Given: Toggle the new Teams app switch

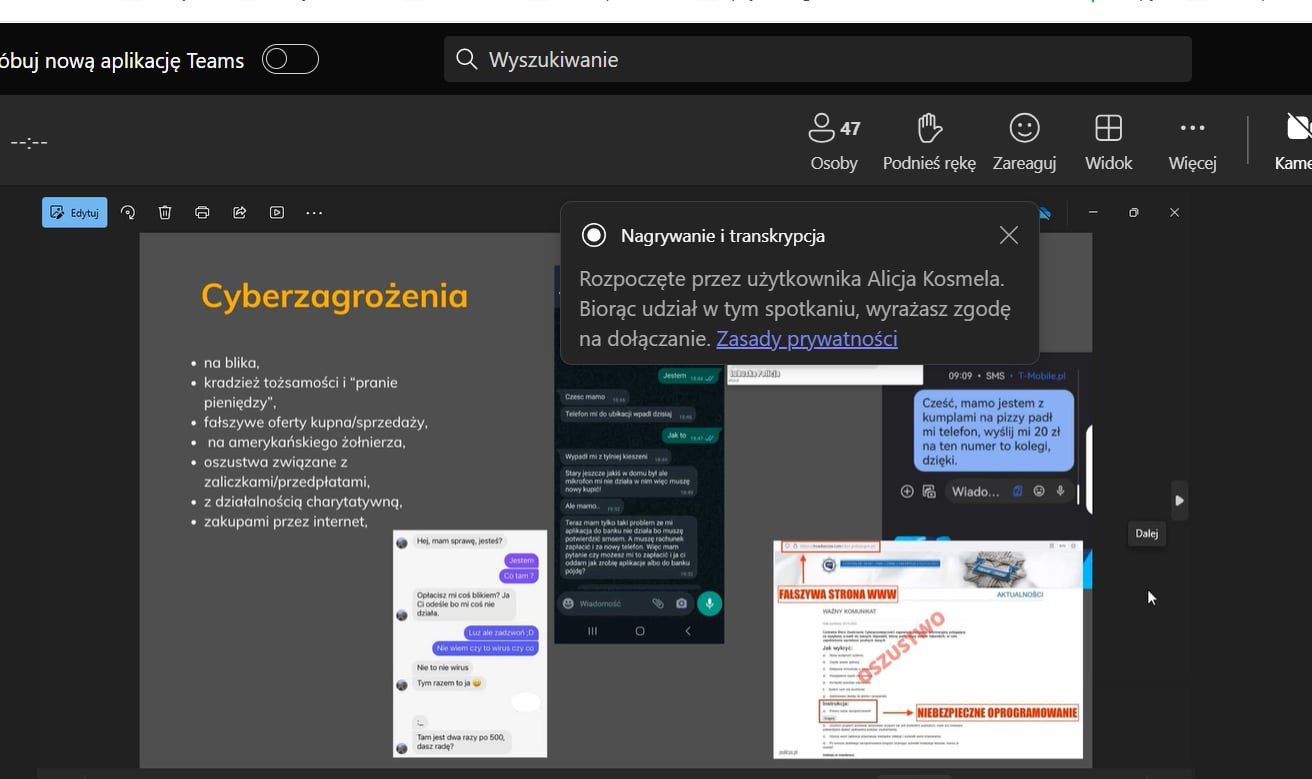Looking at the screenshot, I should 290,60.
